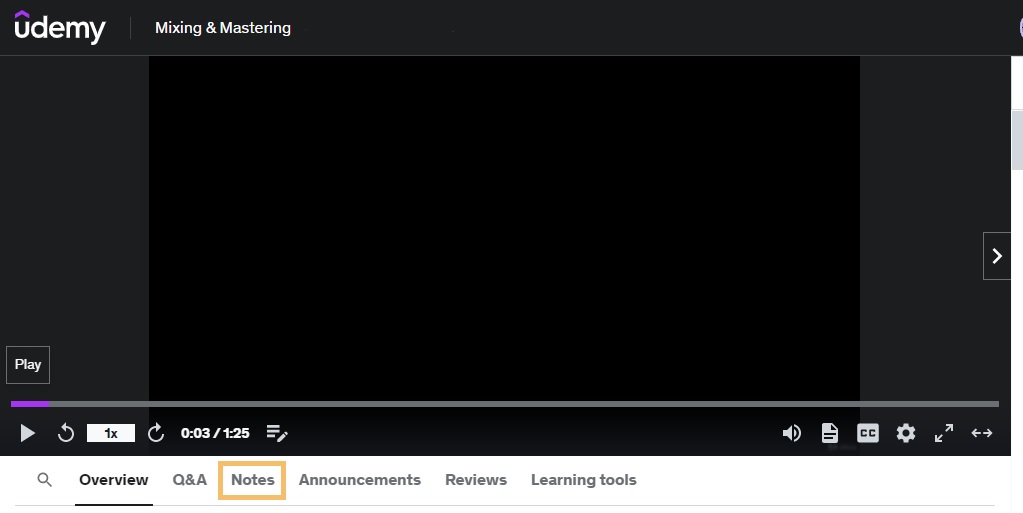Open the Learning tools tab
The image size is (1023, 513).
point(583,480)
